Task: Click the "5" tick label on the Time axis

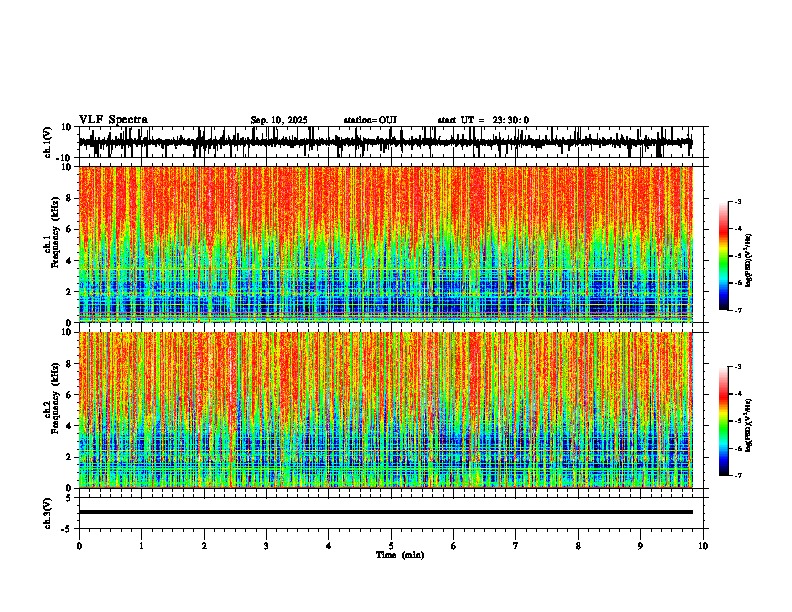Action: [x=391, y=546]
